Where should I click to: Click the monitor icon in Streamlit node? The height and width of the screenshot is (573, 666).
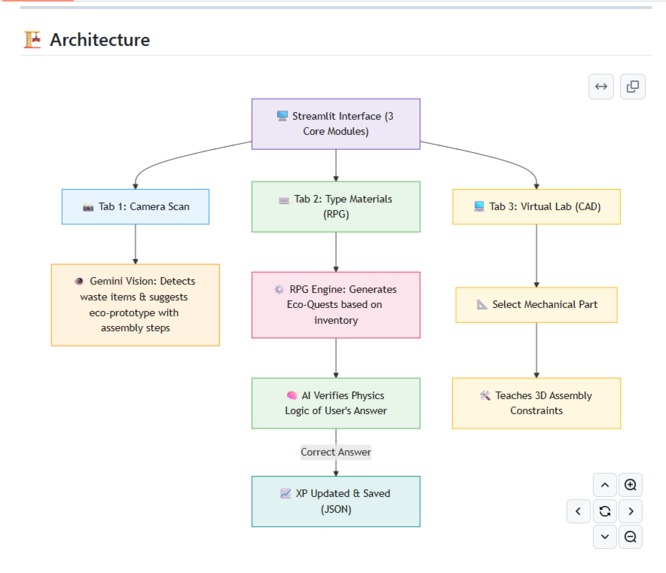click(x=282, y=116)
